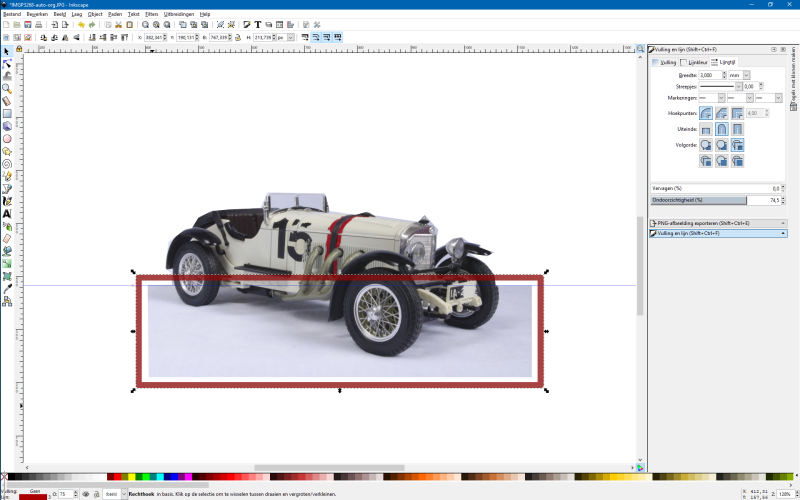Pick the Text tool in the toolbox
Viewport: 800px width, 500px height.
tap(7, 213)
